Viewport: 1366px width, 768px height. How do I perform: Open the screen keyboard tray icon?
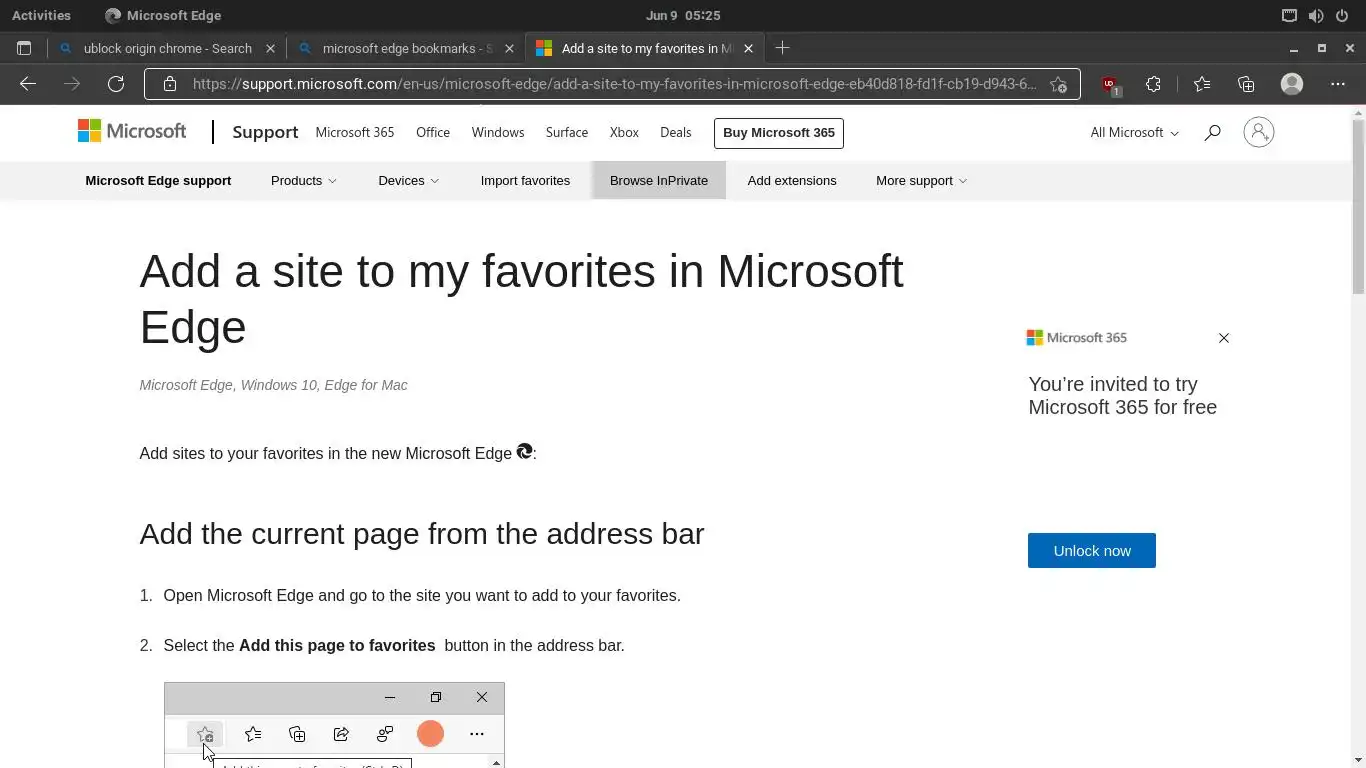(x=1290, y=15)
